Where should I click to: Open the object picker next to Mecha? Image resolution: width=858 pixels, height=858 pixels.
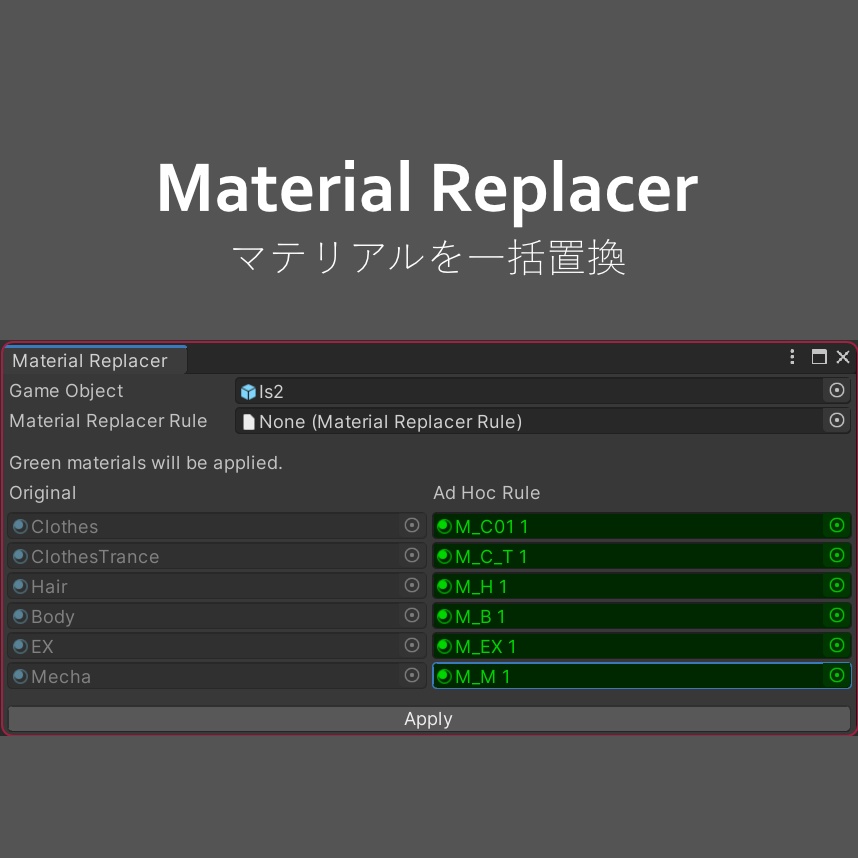point(412,676)
